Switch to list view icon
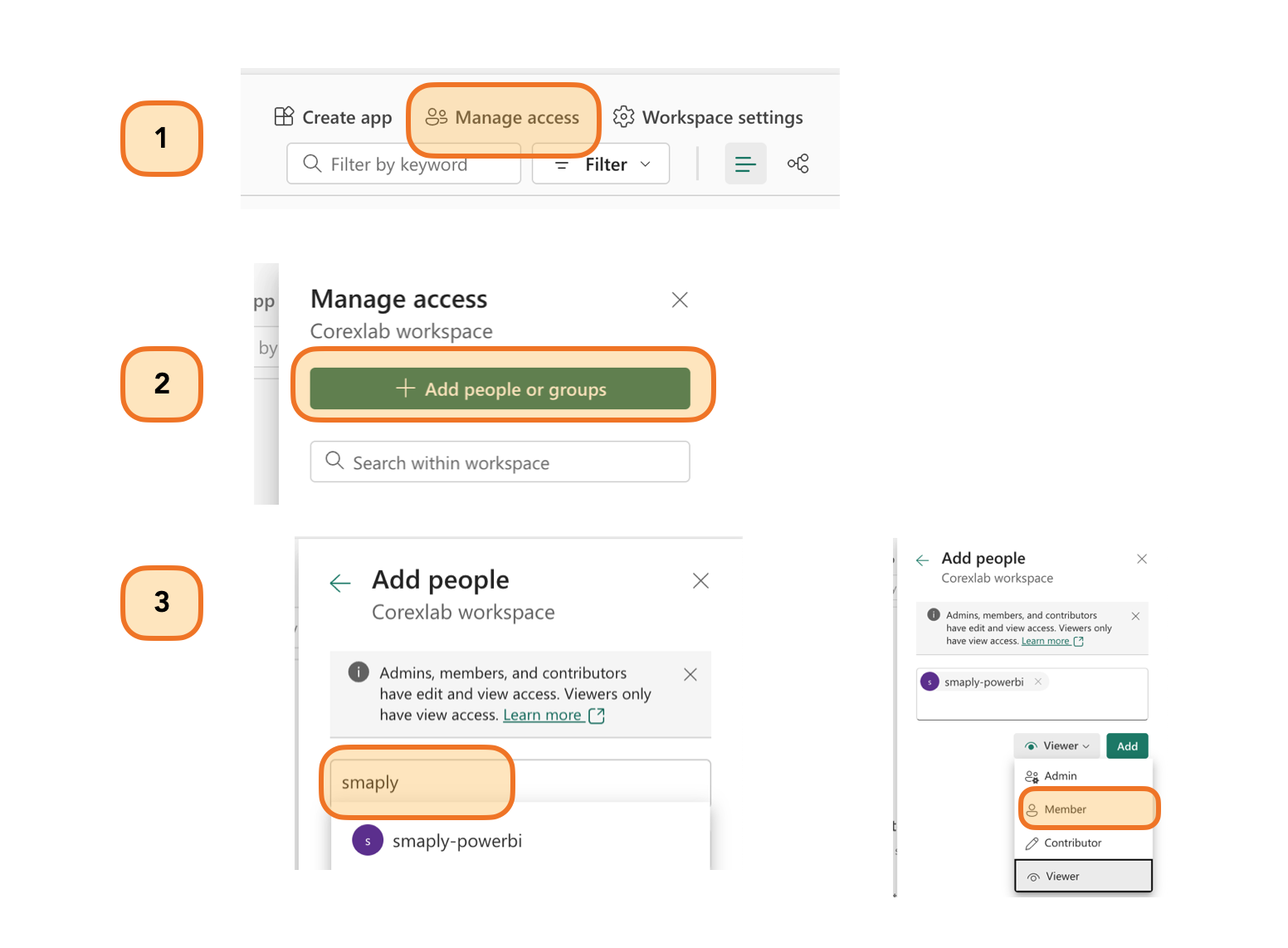Image resolution: width=1288 pixels, height=948 pixels. click(x=745, y=164)
